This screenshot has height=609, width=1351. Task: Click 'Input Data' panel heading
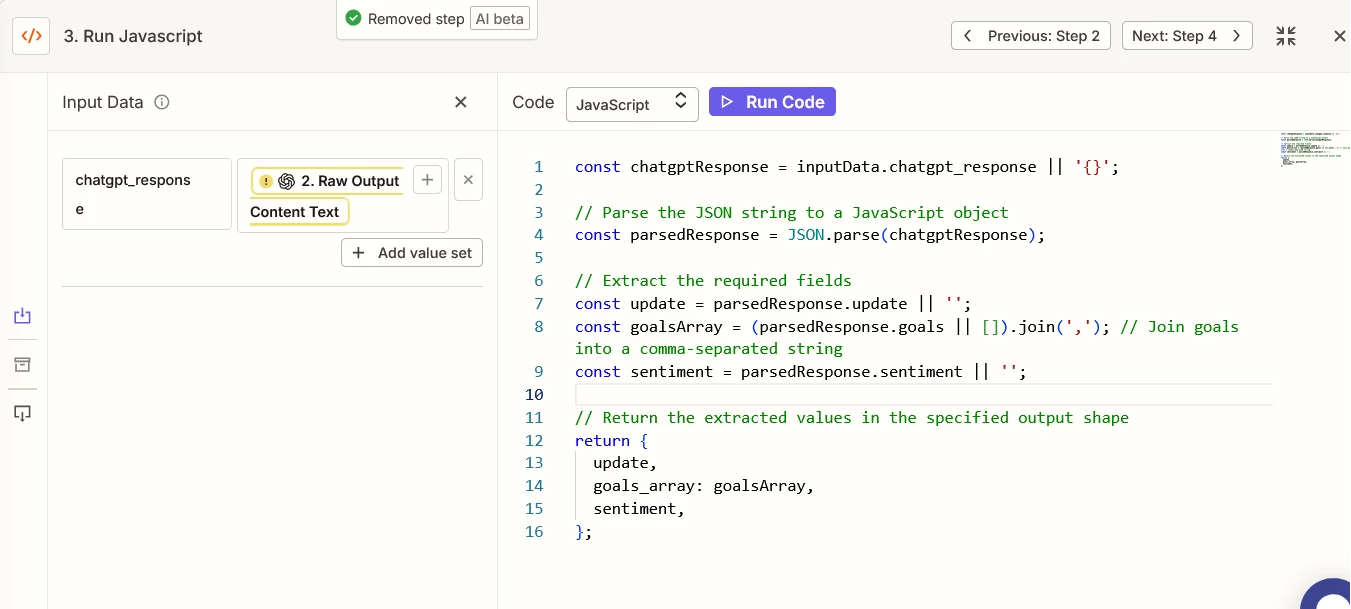[103, 102]
